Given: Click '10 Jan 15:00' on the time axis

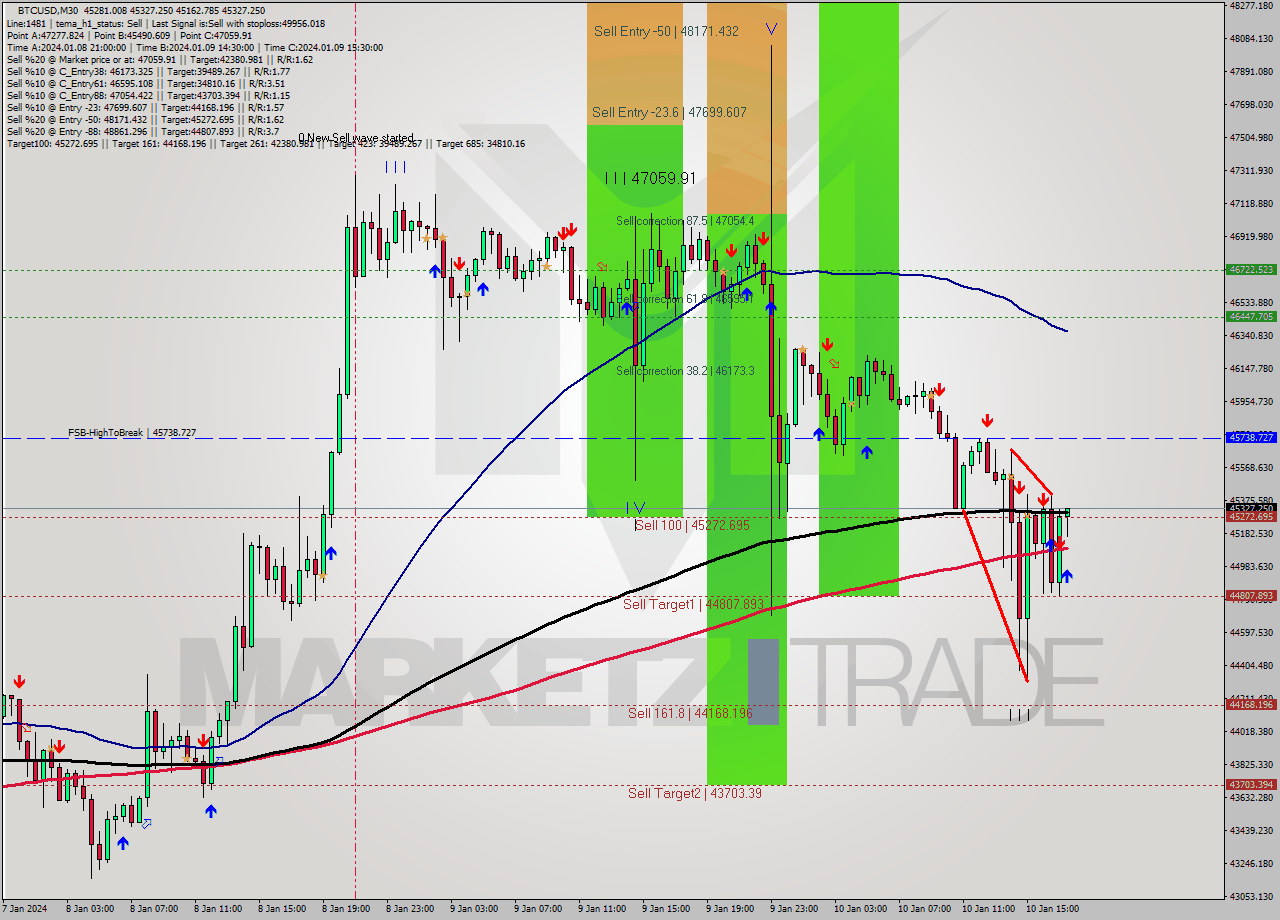Looking at the screenshot, I should (x=1052, y=910).
